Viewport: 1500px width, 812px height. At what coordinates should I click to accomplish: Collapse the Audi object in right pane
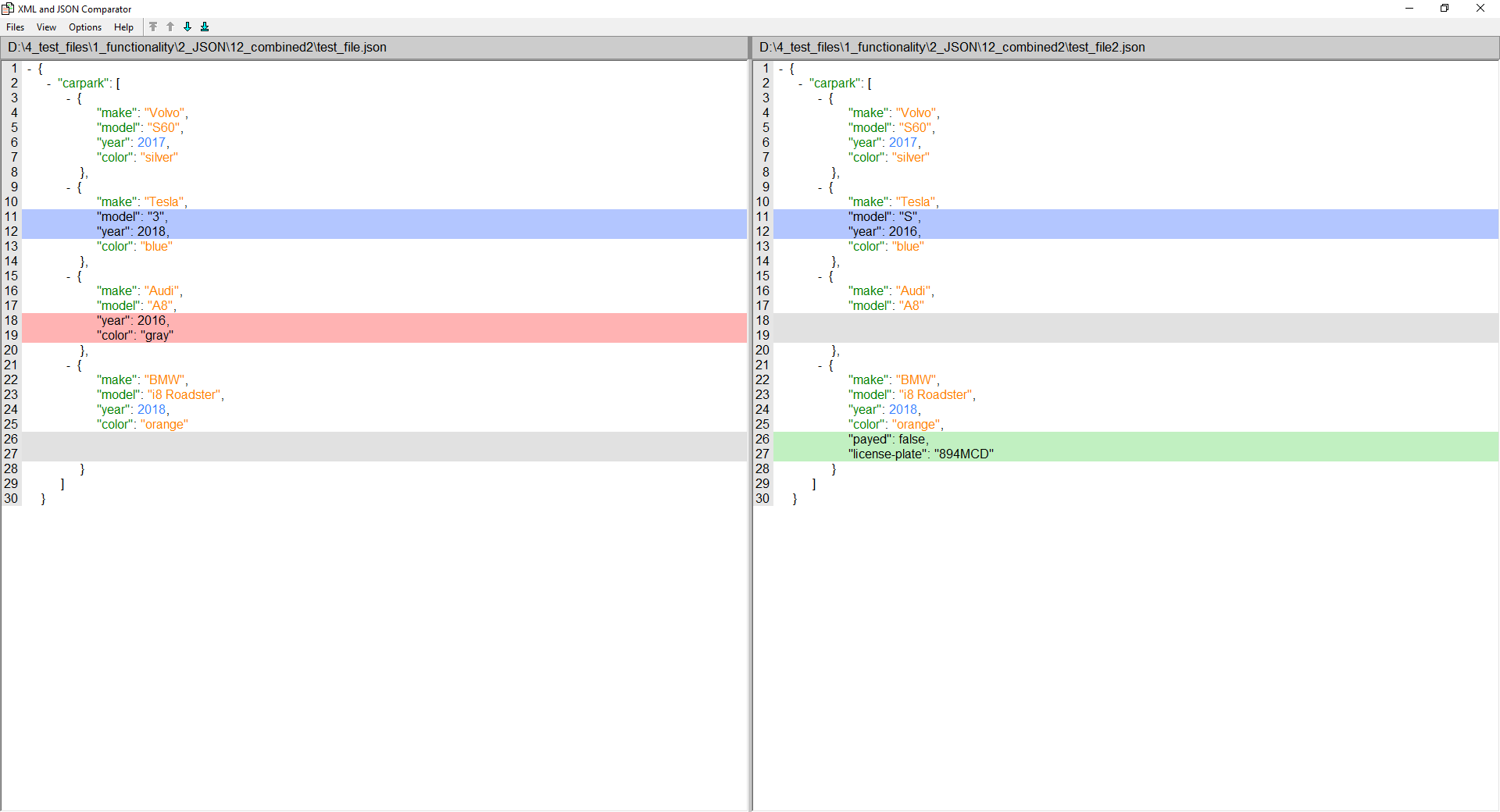[820, 276]
